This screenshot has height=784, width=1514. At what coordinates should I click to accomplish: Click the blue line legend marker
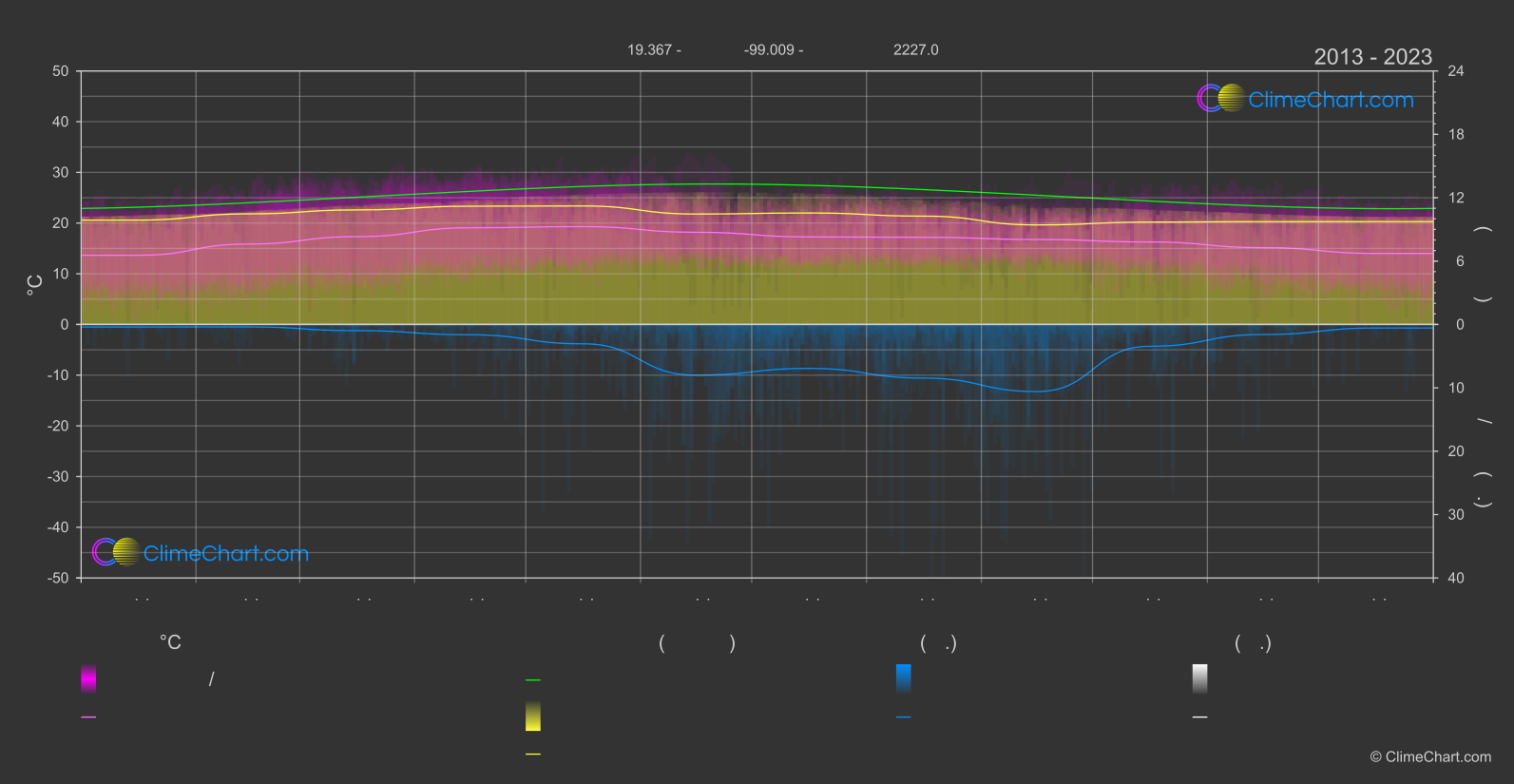pyautogui.click(x=904, y=717)
